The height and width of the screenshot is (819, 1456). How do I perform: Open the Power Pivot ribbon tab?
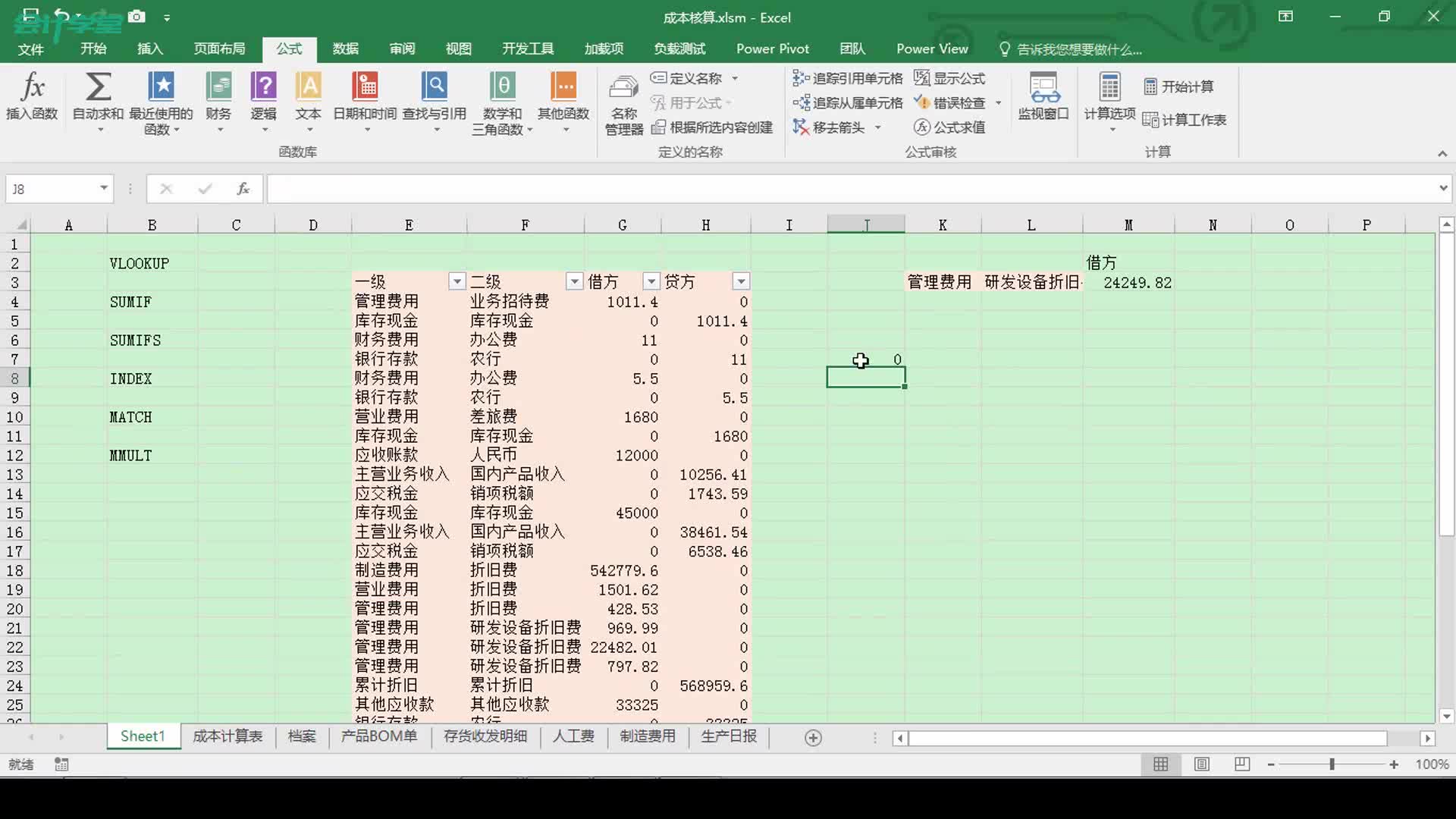tap(772, 48)
